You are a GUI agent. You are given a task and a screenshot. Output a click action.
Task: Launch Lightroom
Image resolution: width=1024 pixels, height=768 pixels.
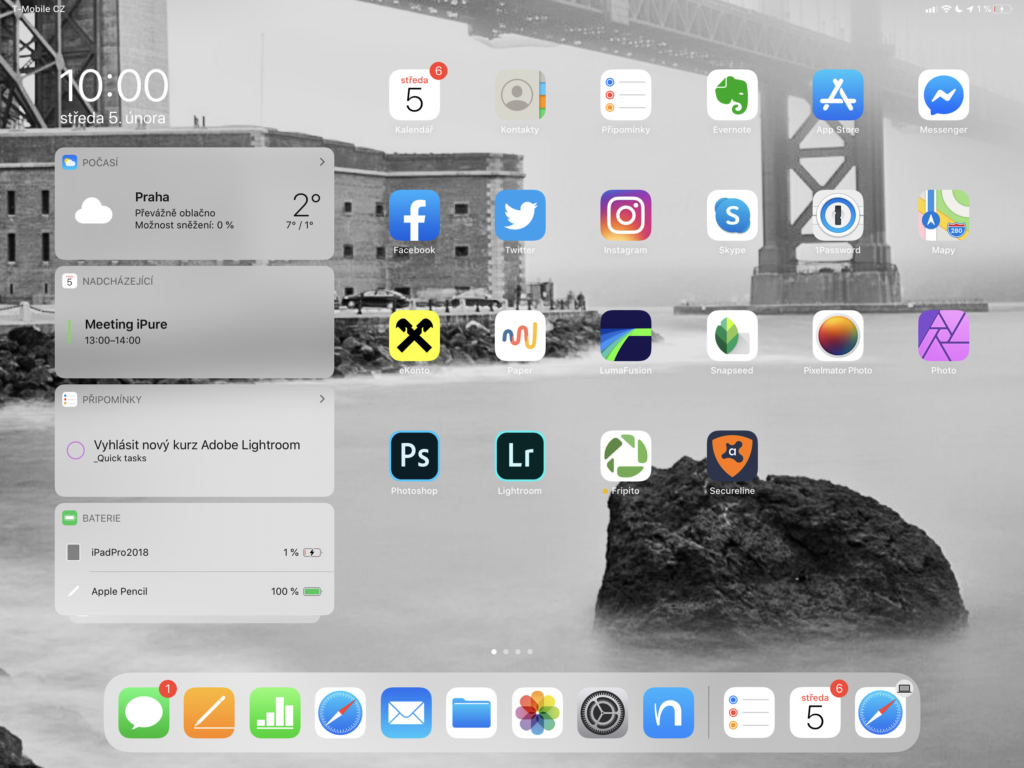tap(520, 456)
